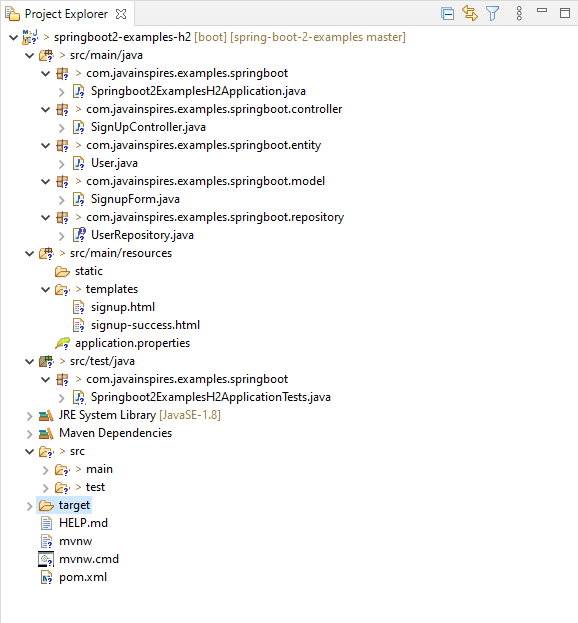
Task: Select mvnw.cmd file name
Action: coord(89,559)
